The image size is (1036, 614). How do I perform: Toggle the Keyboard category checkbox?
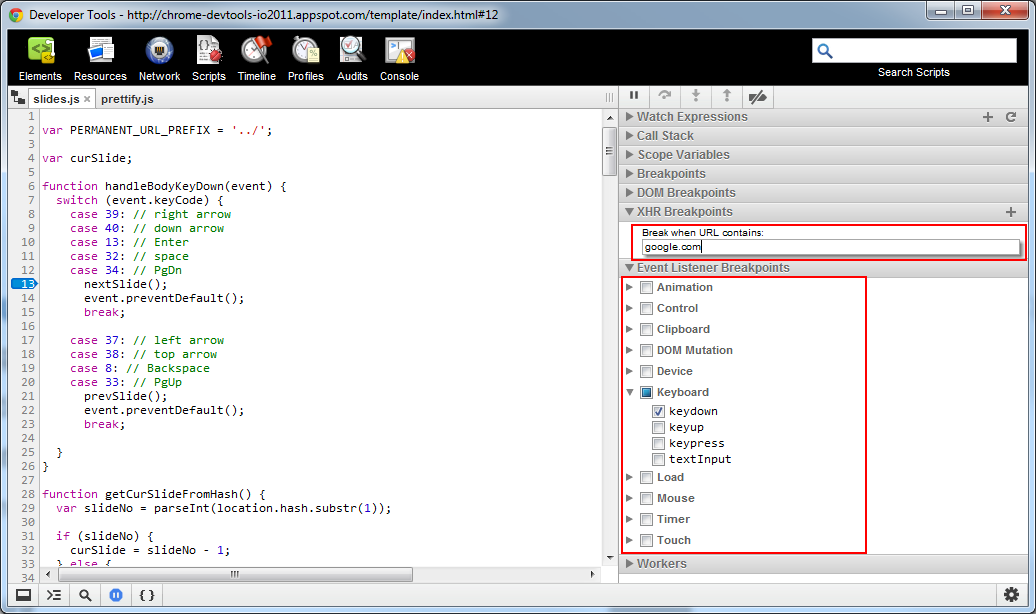coord(647,393)
